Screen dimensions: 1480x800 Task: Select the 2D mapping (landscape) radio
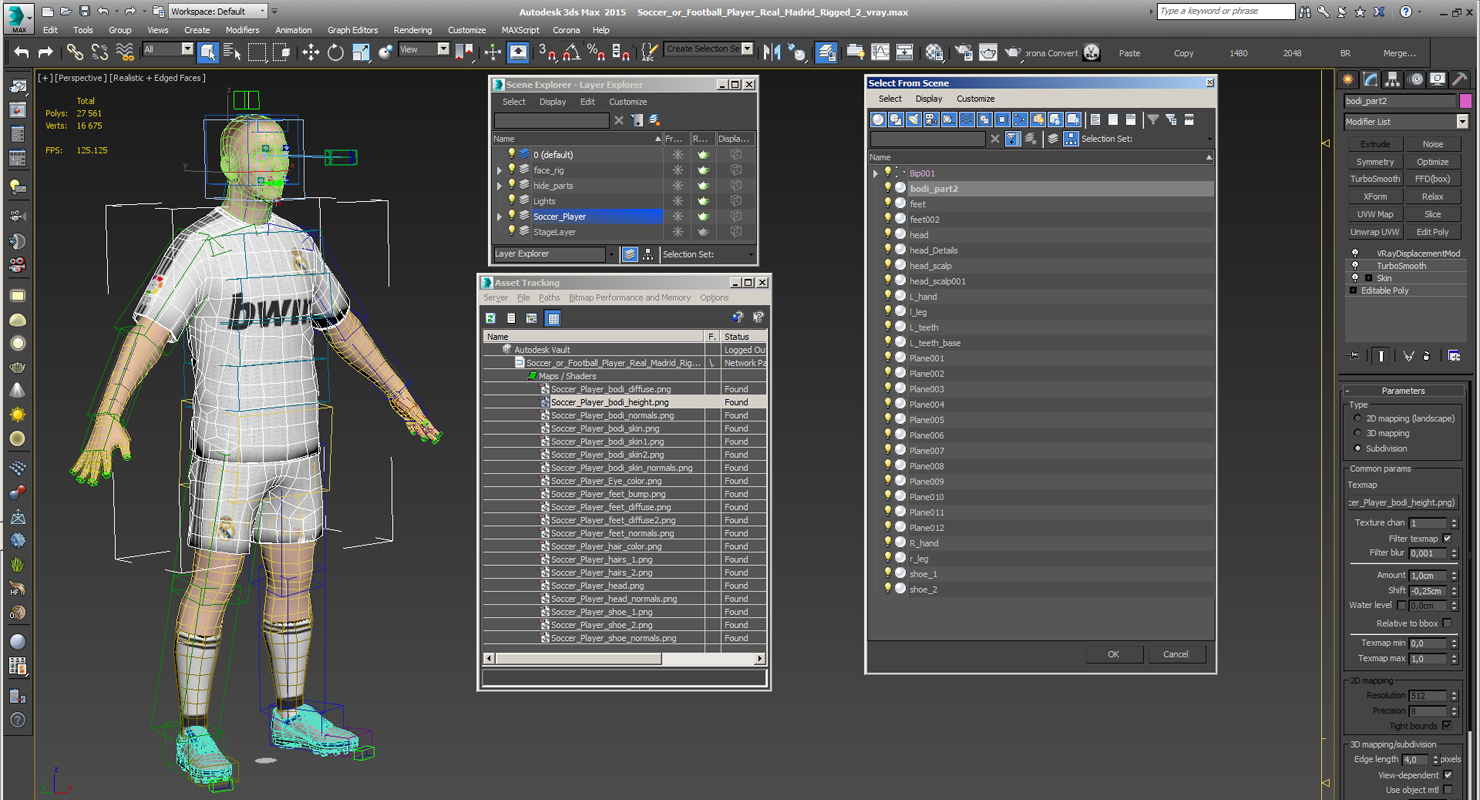pos(1358,418)
